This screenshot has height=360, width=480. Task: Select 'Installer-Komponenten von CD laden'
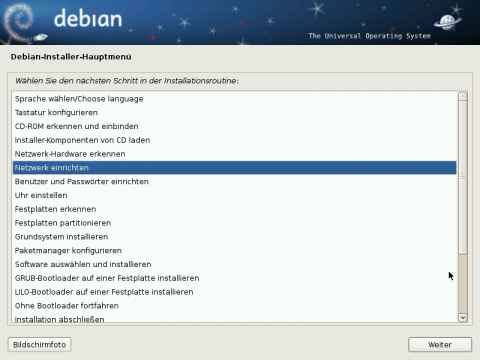[x=234, y=140]
